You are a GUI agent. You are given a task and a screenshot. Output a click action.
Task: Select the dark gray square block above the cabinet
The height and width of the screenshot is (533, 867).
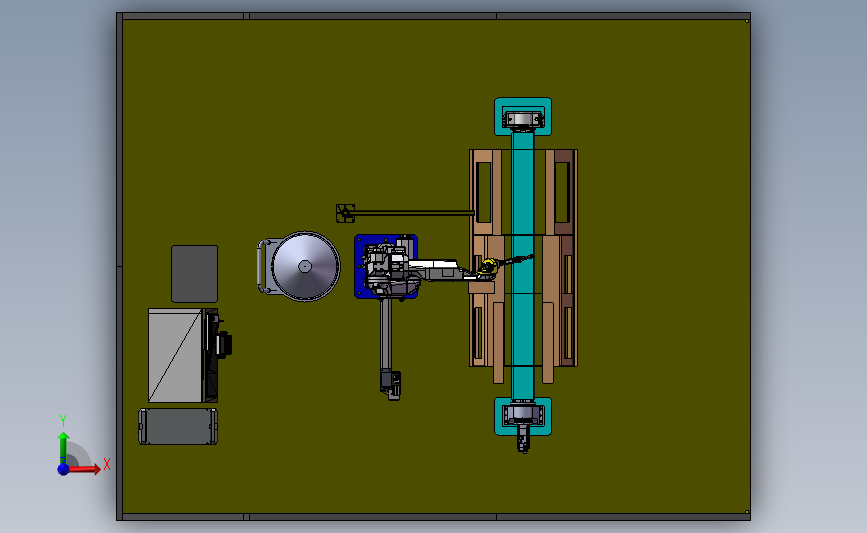(x=195, y=274)
